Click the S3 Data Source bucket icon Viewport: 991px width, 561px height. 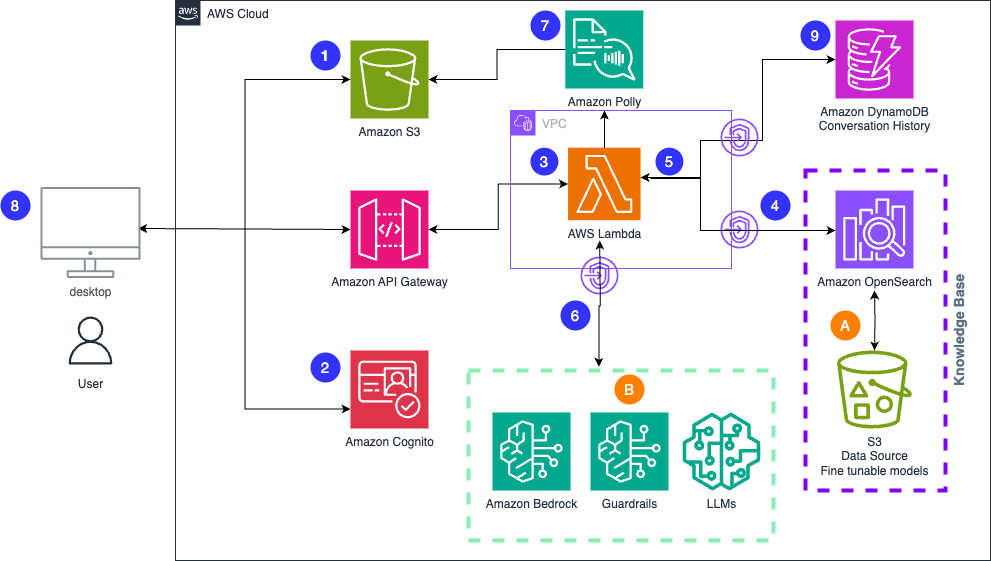875,391
